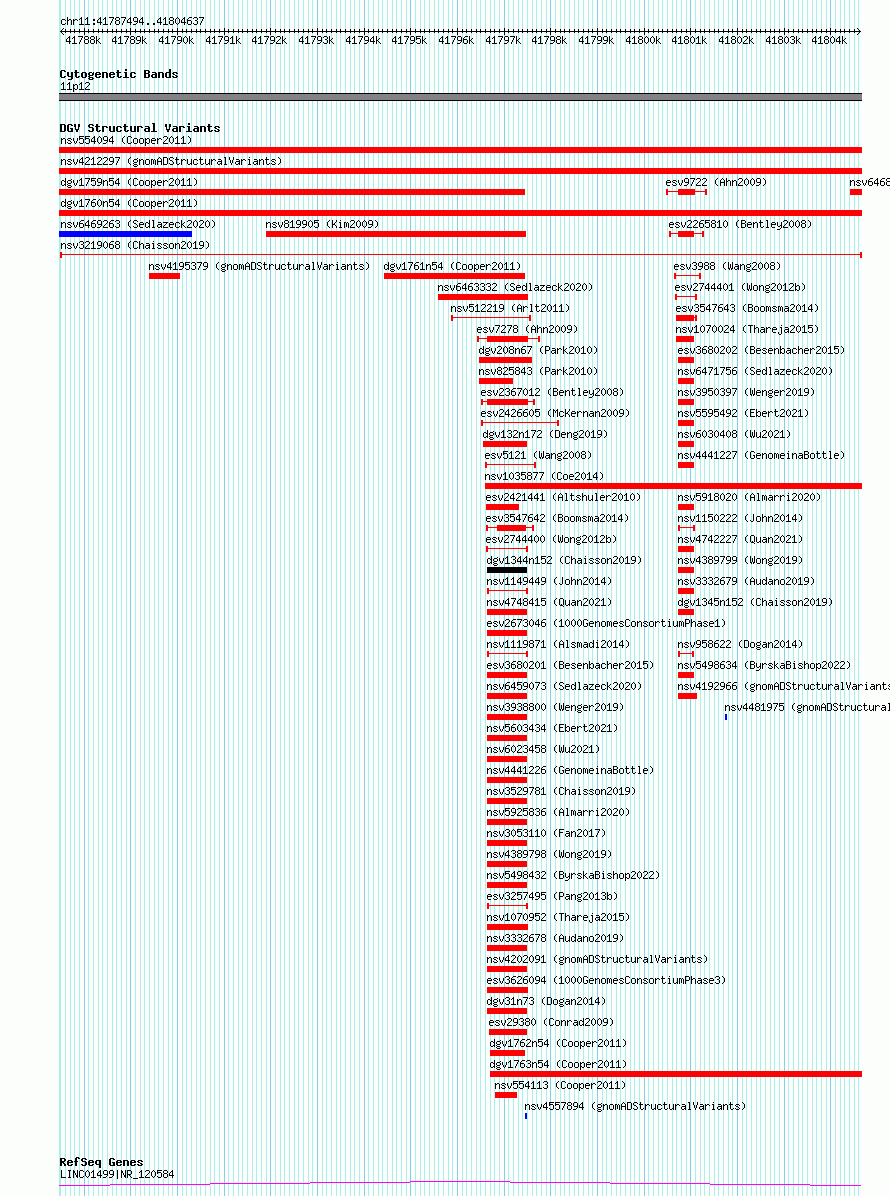Image resolution: width=890 pixels, height=1196 pixels.
Task: Click nsv4557894 gnomAD variant label
Action: coord(635,1106)
